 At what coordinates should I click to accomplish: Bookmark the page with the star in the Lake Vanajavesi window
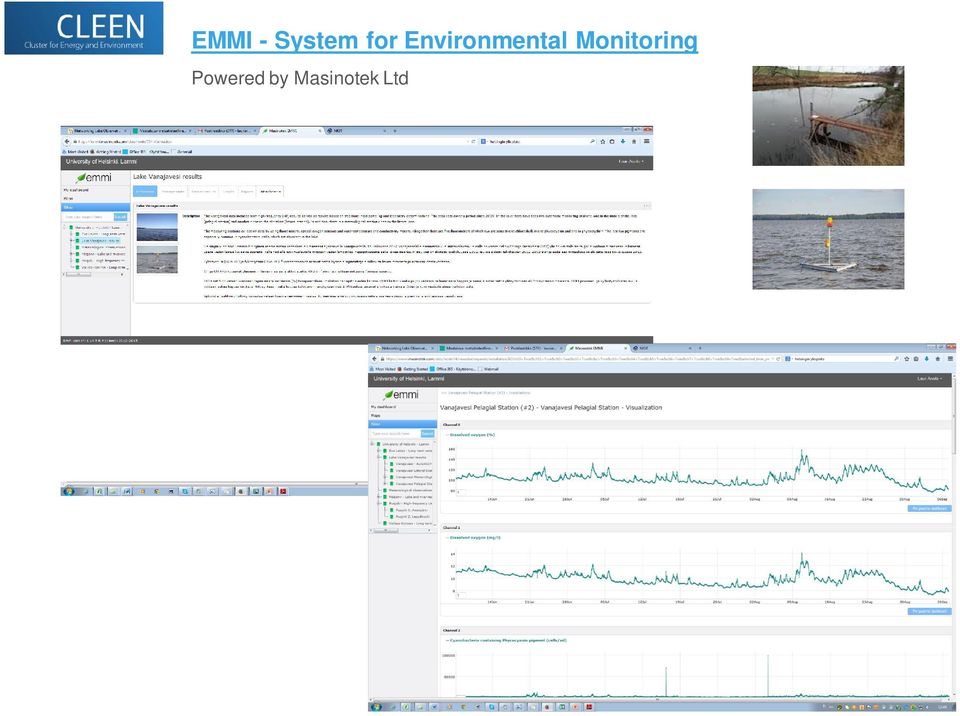pyautogui.click(x=602, y=141)
